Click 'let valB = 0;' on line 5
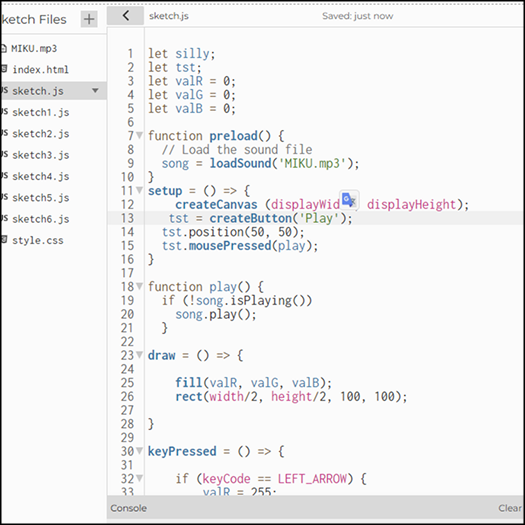 [192, 108]
